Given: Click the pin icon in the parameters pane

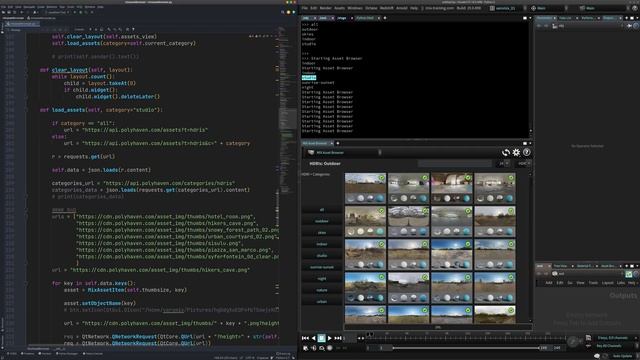Looking at the screenshot, I should (x=629, y=26).
